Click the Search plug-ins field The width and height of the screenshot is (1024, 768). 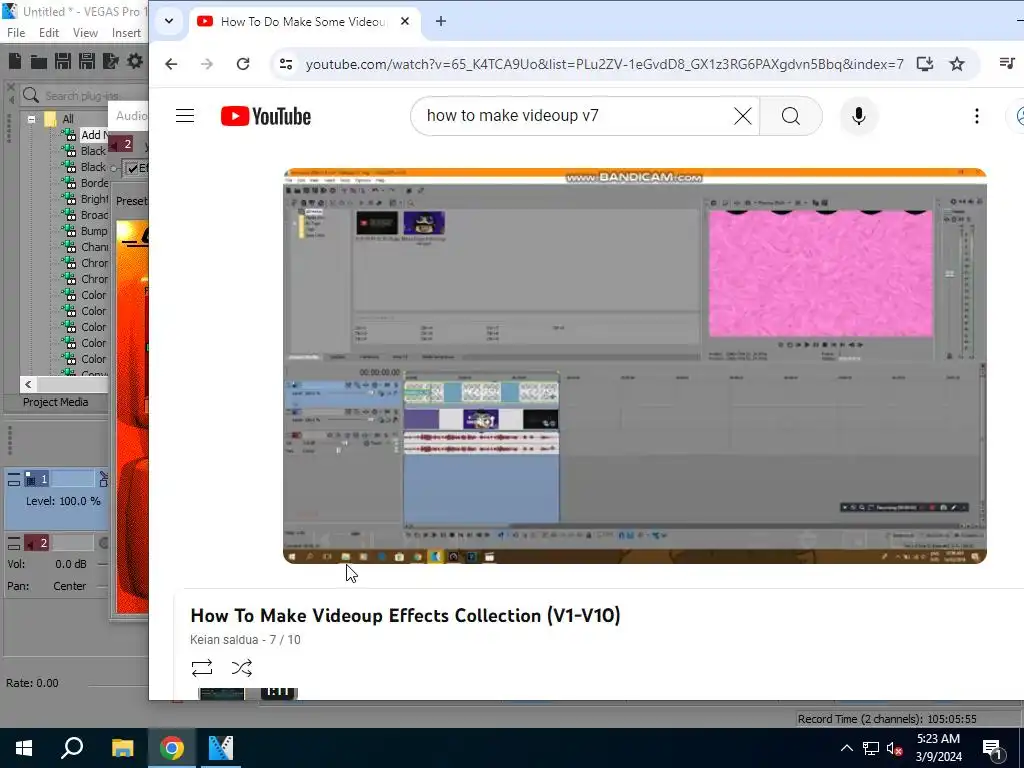pyautogui.click(x=95, y=95)
